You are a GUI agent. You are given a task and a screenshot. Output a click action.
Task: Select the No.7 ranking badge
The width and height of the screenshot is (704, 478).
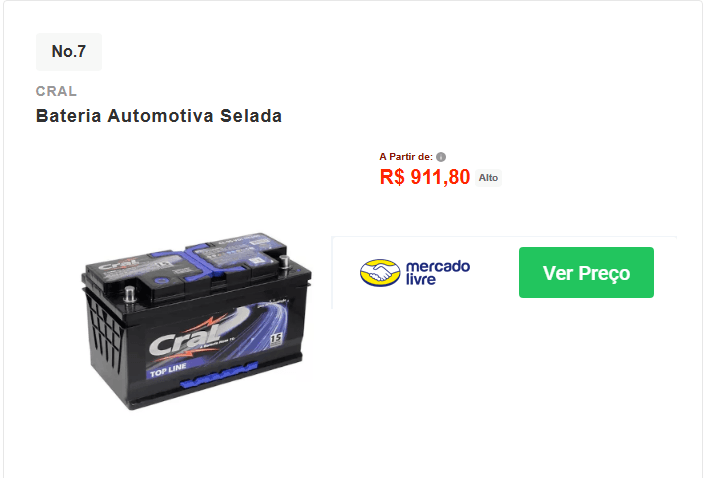pyautogui.click(x=69, y=52)
